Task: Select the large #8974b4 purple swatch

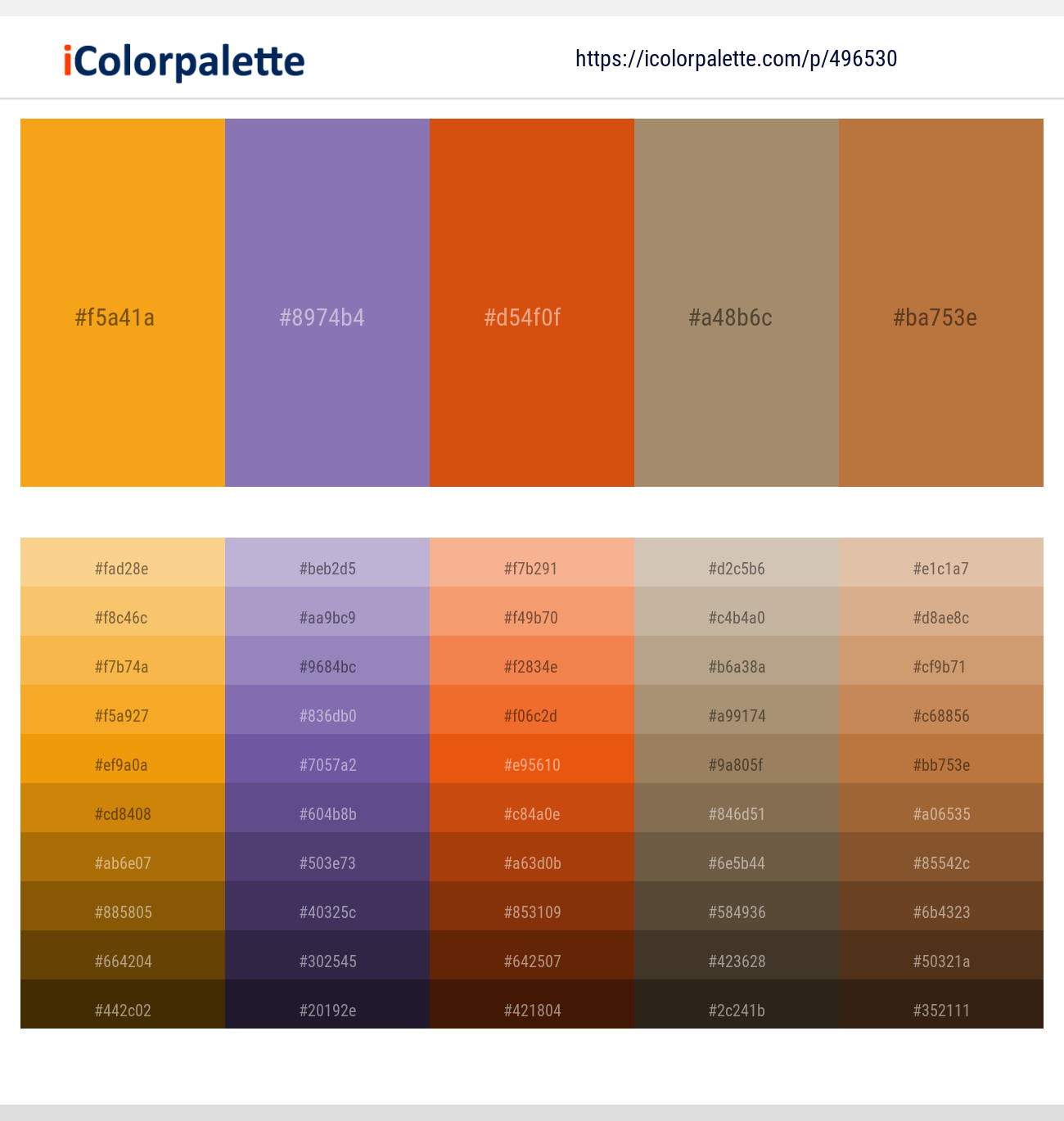Action: tap(327, 303)
